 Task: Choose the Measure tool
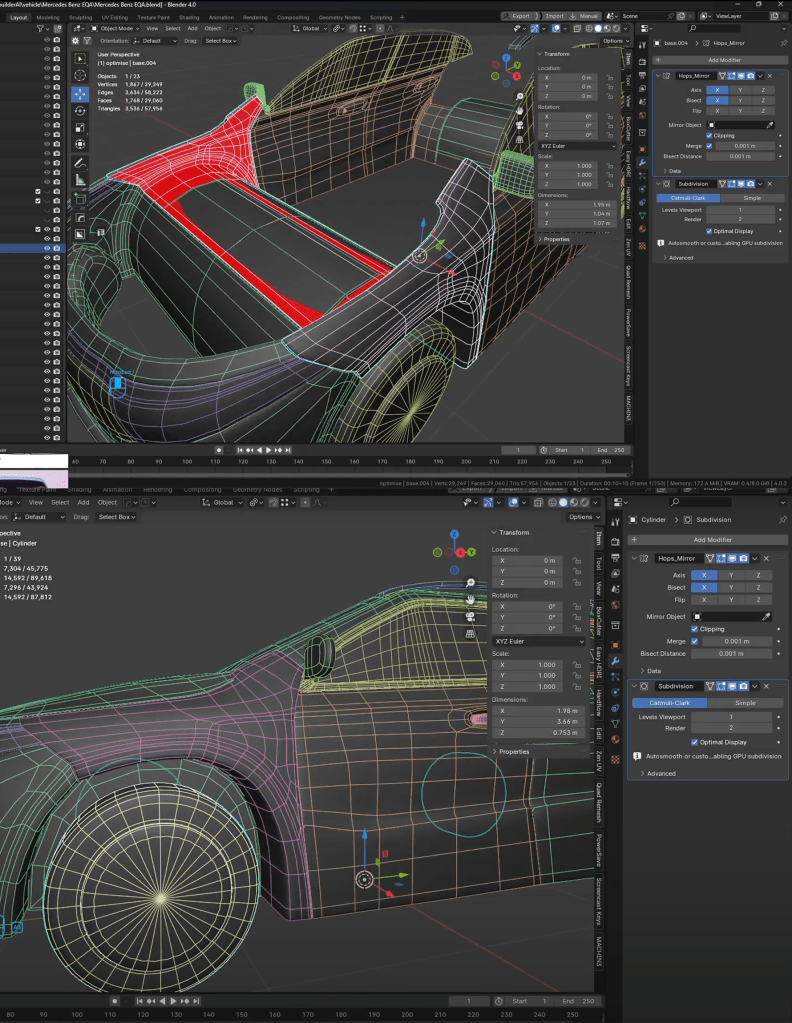81,180
